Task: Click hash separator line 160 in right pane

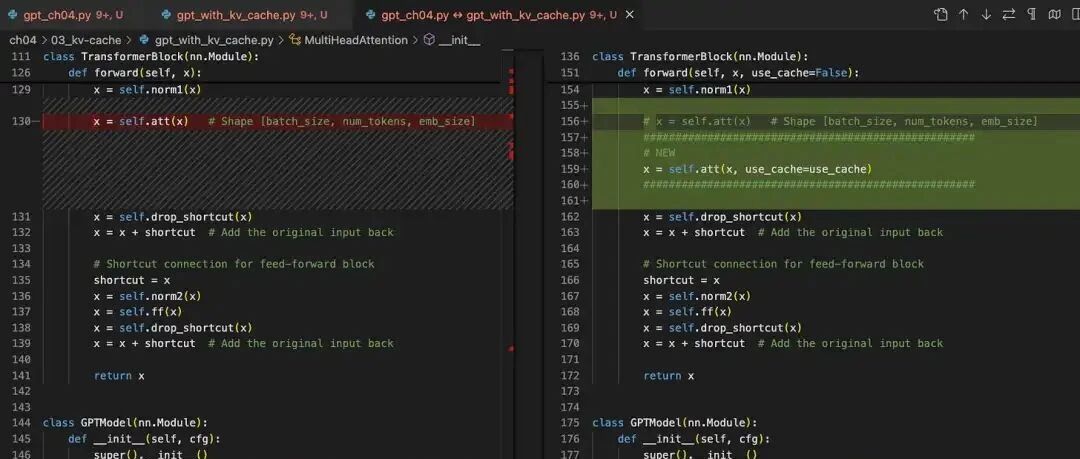Action: tap(809, 185)
